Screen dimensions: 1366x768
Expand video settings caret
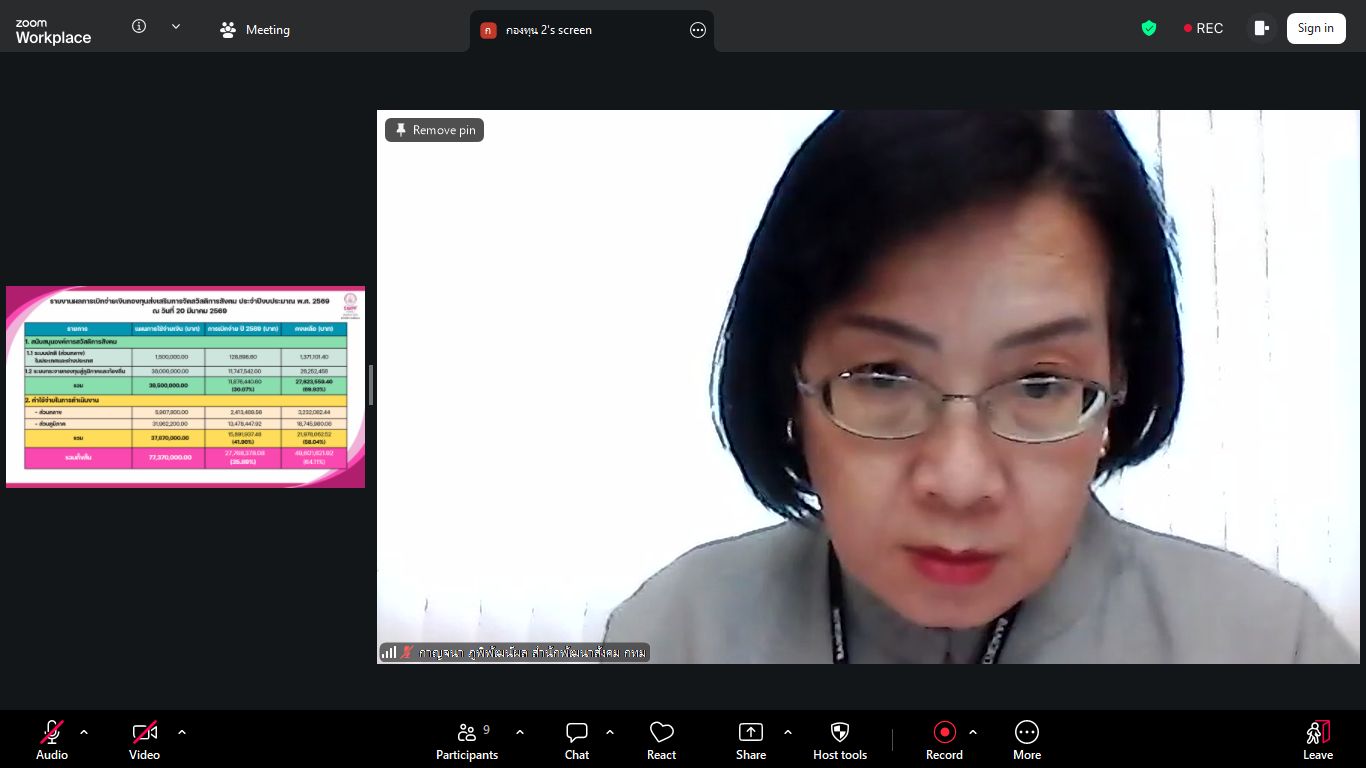pos(182,732)
